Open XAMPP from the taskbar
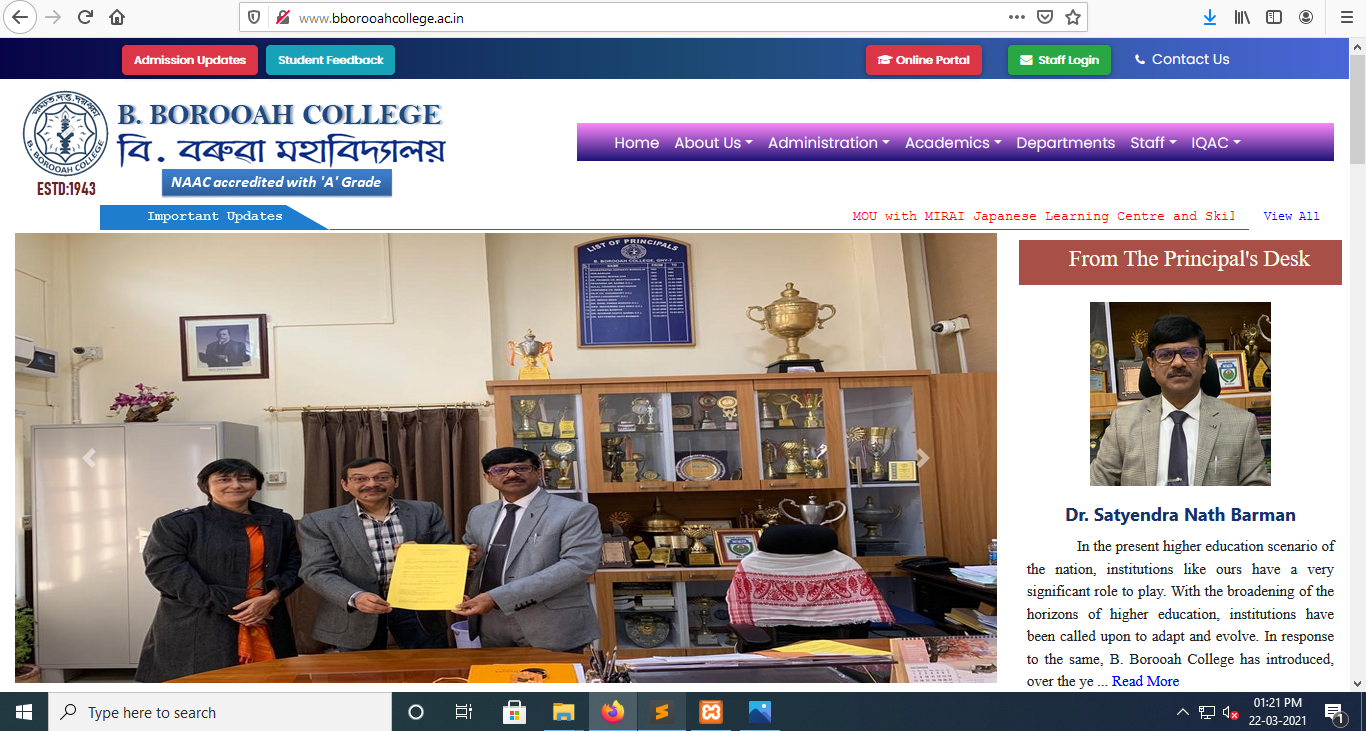The height and width of the screenshot is (731, 1366). pyautogui.click(x=711, y=712)
